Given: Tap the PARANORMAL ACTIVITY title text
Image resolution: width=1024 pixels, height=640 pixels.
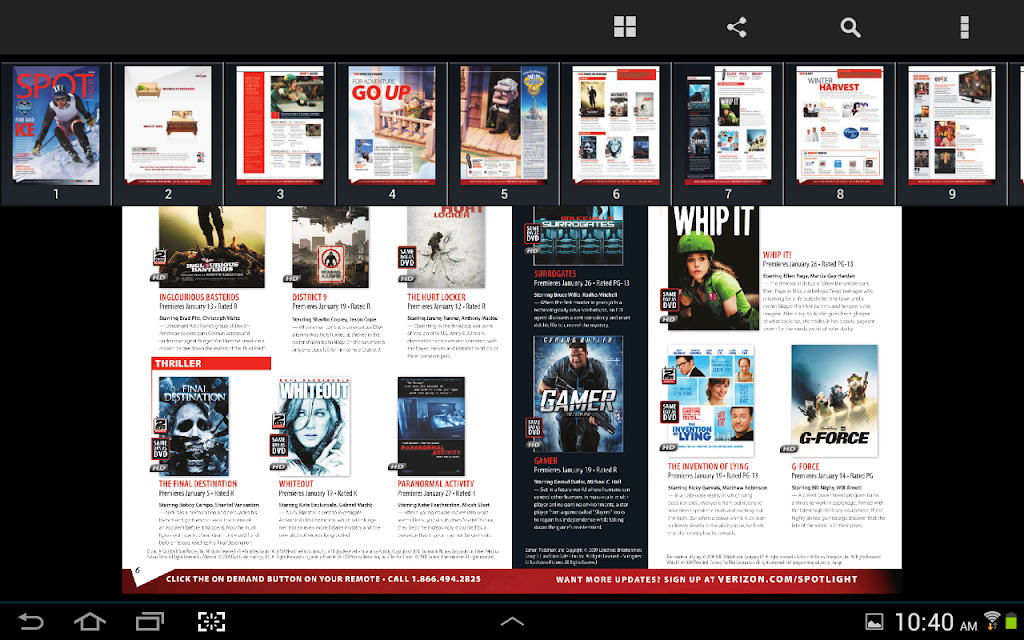Looking at the screenshot, I should click(436, 484).
